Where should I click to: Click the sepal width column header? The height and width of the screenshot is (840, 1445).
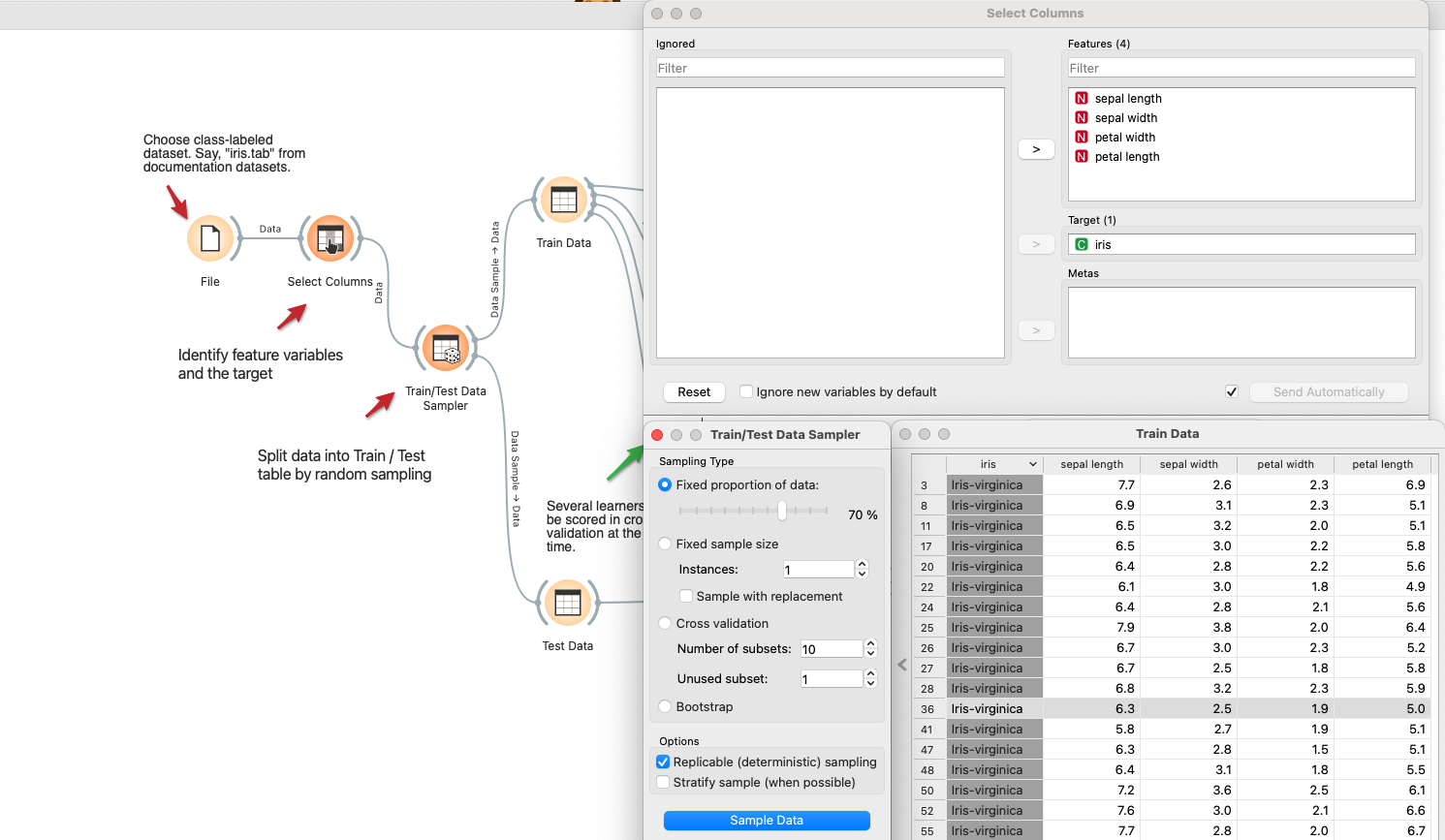pyautogui.click(x=1188, y=464)
